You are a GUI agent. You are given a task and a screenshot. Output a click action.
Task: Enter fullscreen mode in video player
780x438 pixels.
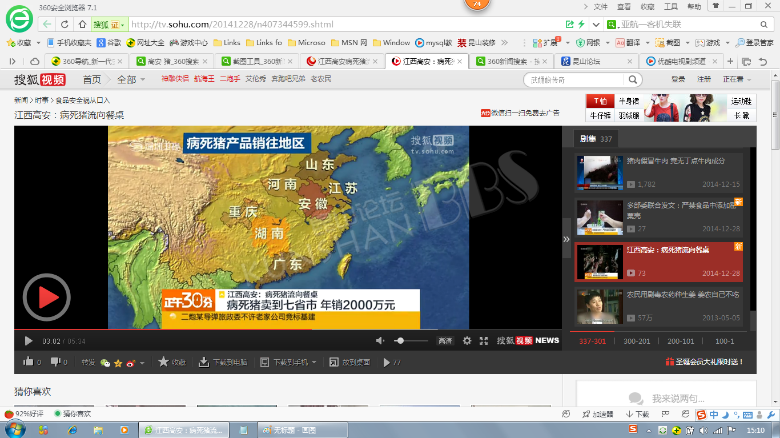pos(485,341)
